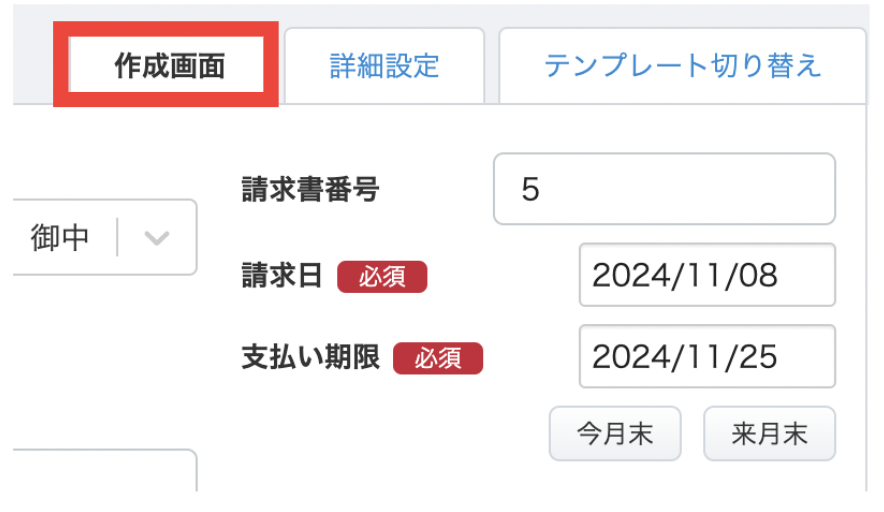This screenshot has width=884, height=512.
Task: Click the 請求日 label text
Action: pos(282,276)
